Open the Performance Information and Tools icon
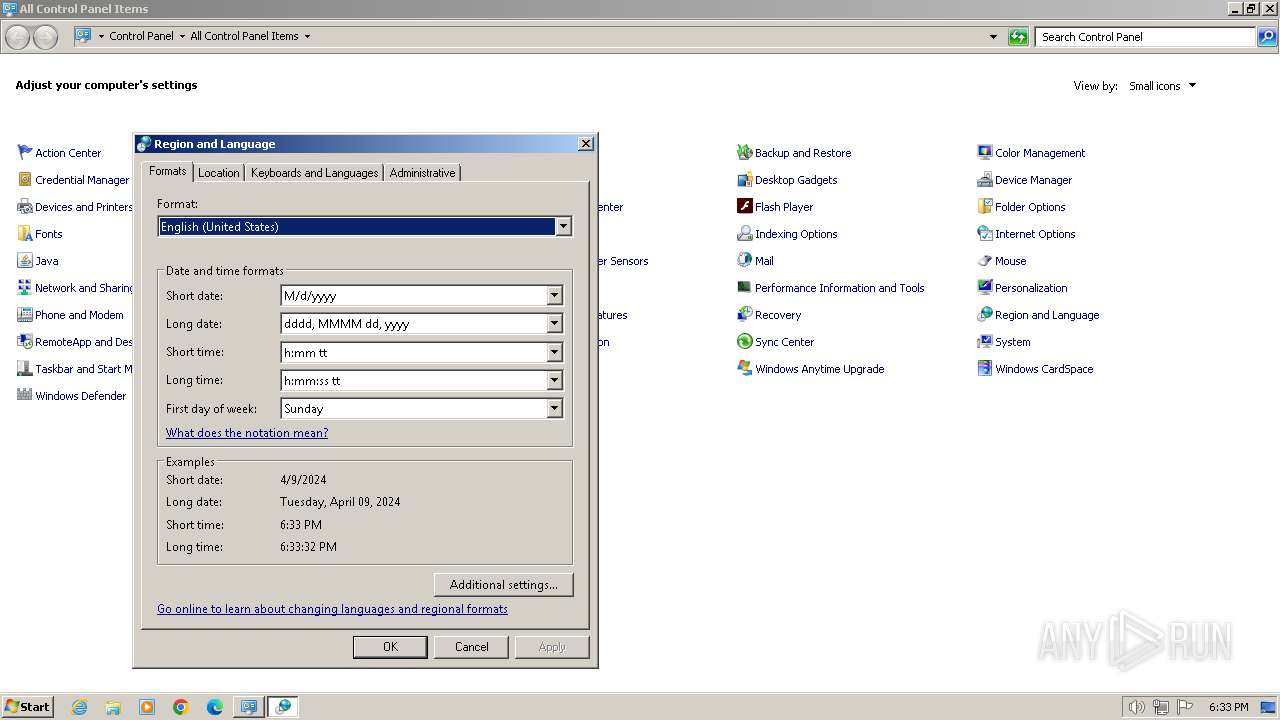 [x=744, y=288]
